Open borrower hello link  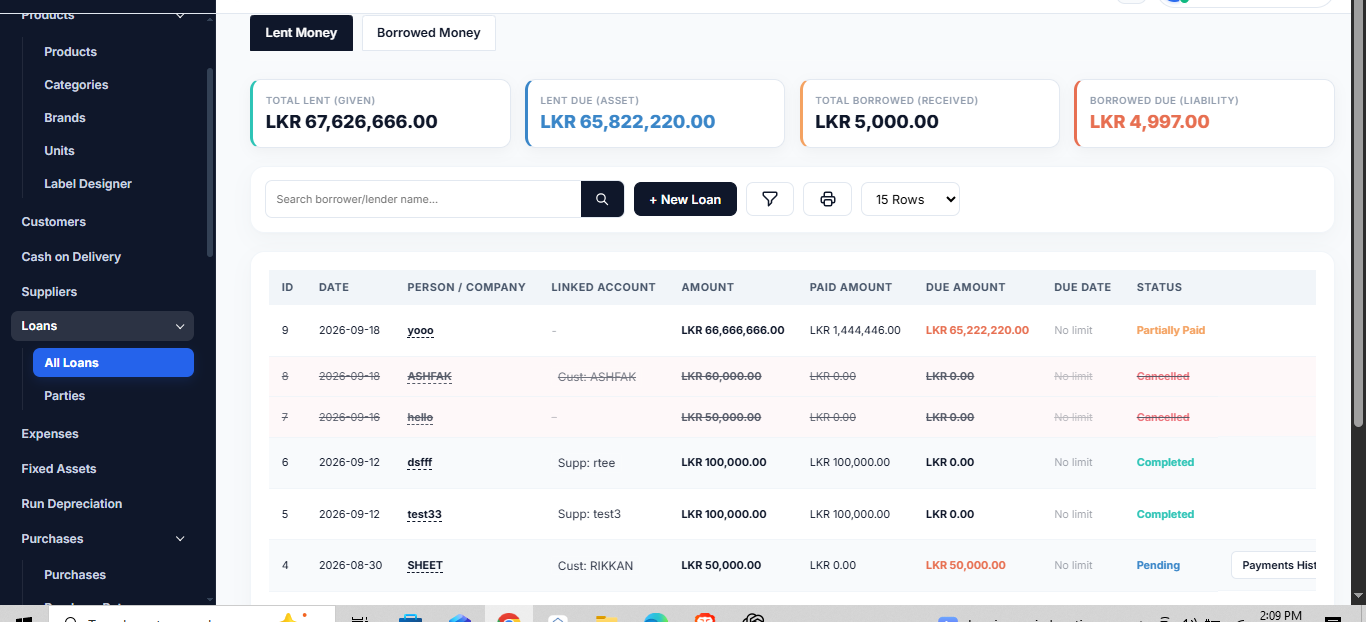point(420,417)
